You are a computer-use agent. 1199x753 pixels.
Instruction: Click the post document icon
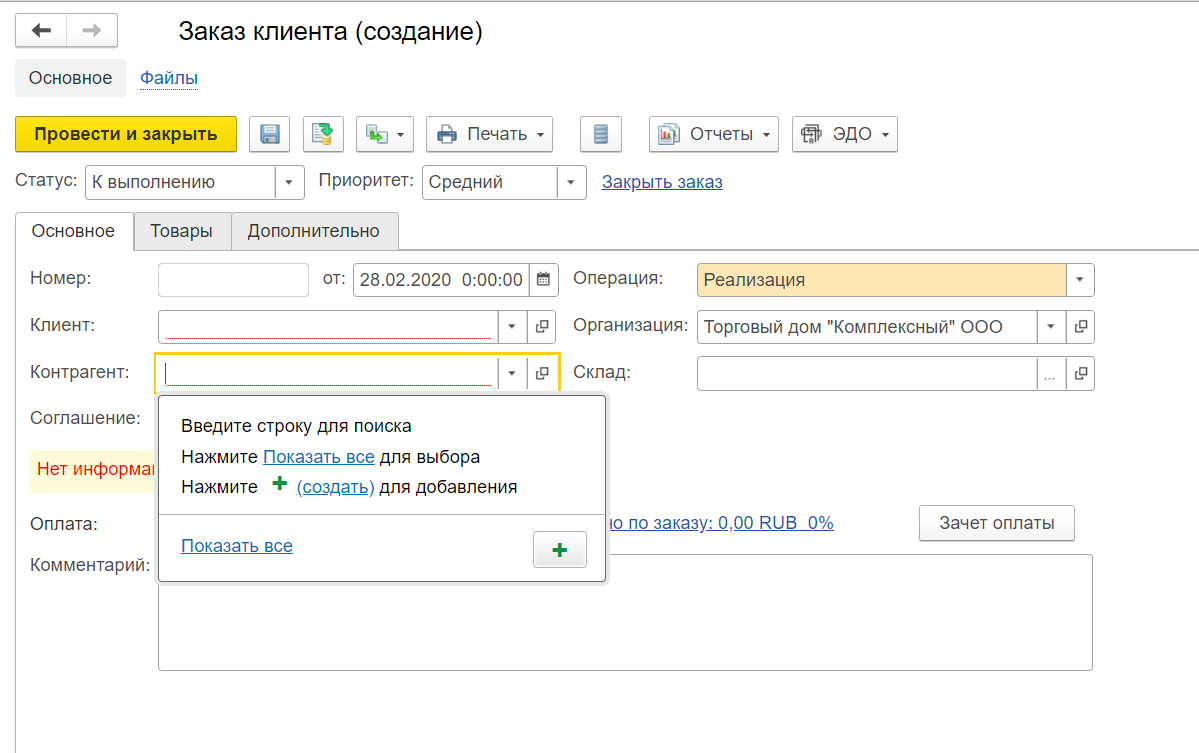click(x=322, y=134)
